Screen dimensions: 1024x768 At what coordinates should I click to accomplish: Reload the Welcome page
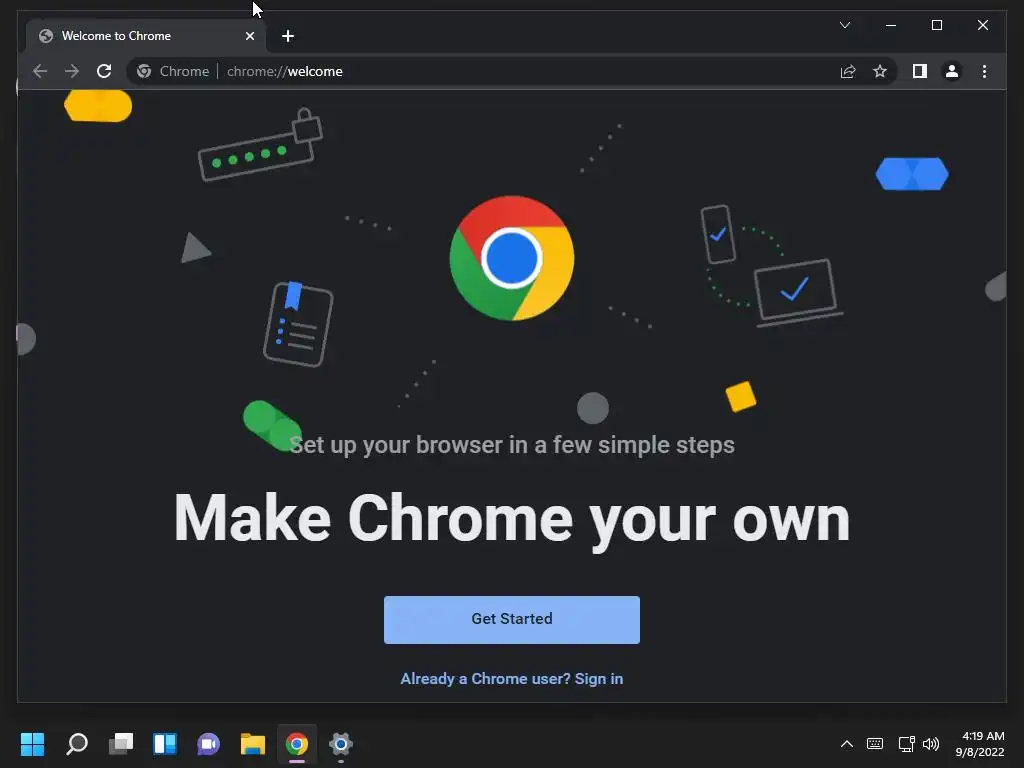104,71
